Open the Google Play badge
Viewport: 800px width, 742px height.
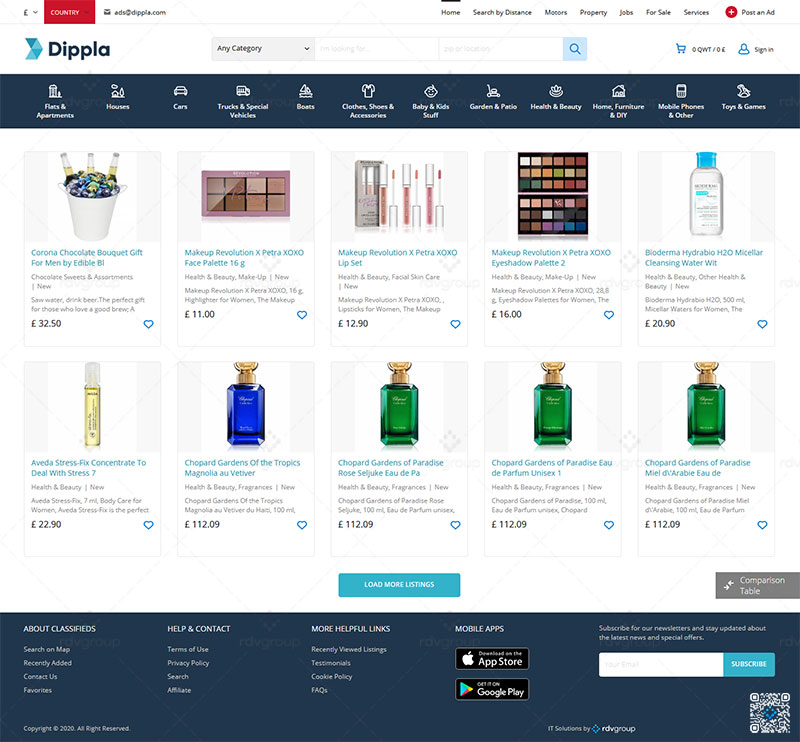click(492, 689)
